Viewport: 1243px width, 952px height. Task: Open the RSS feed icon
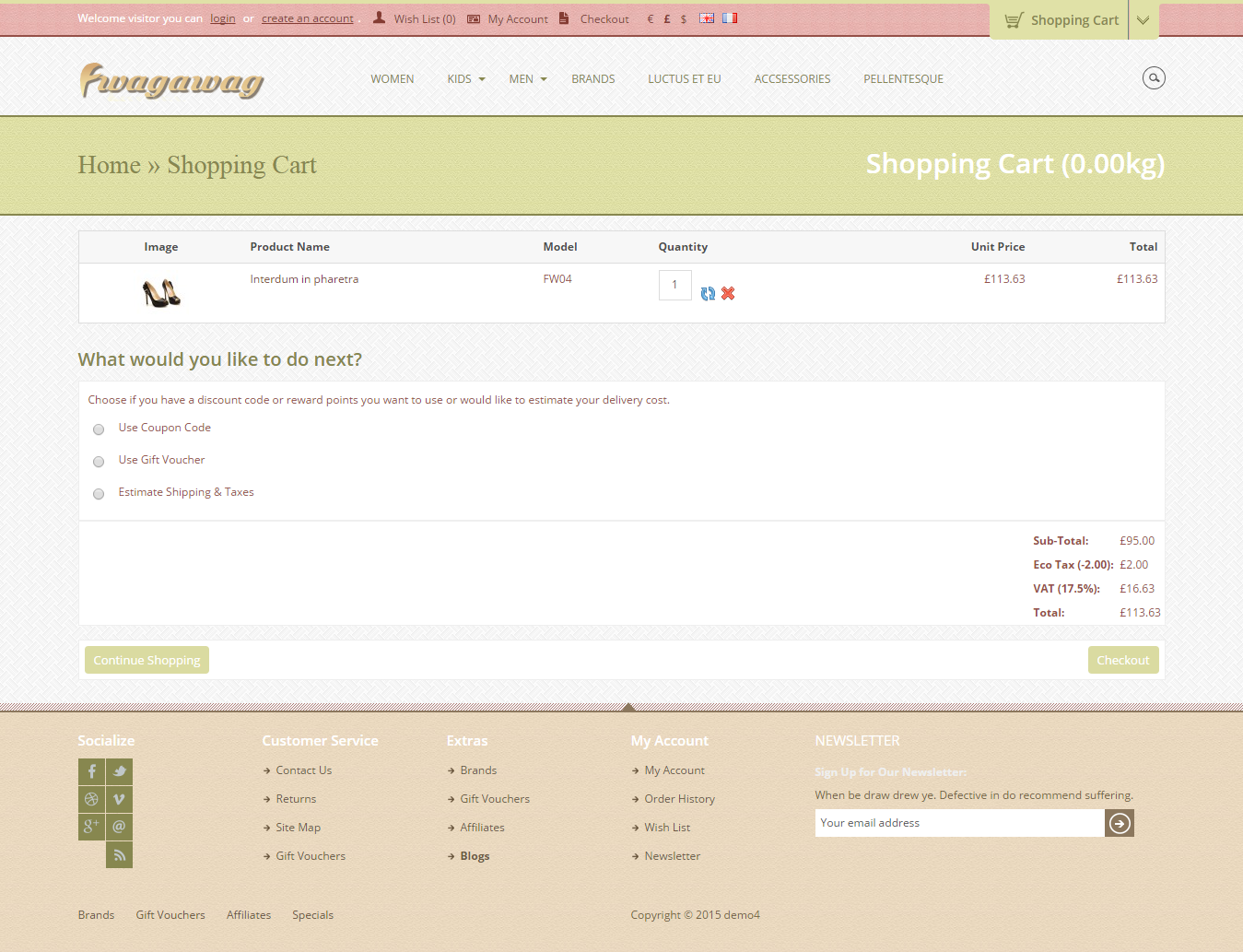tap(119, 854)
